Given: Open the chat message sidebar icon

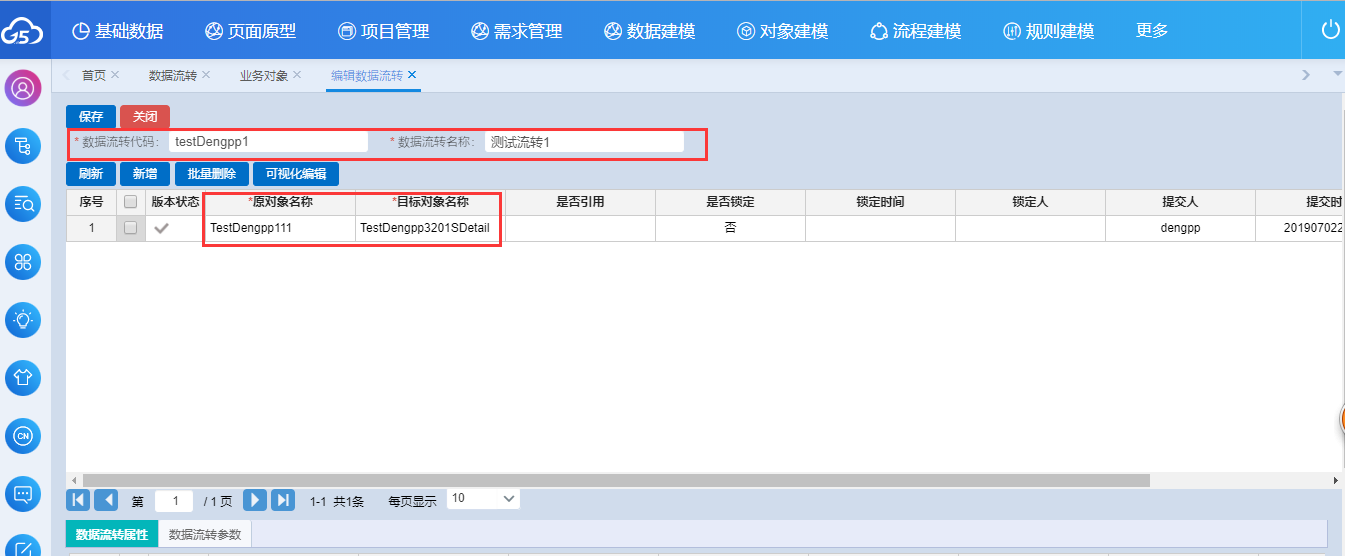Looking at the screenshot, I should pyautogui.click(x=22, y=494).
